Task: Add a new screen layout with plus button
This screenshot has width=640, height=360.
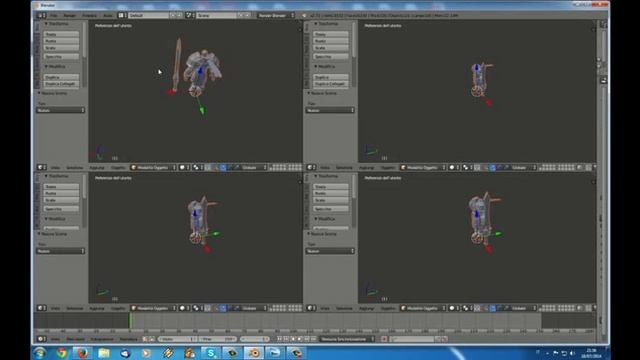Action: point(173,15)
